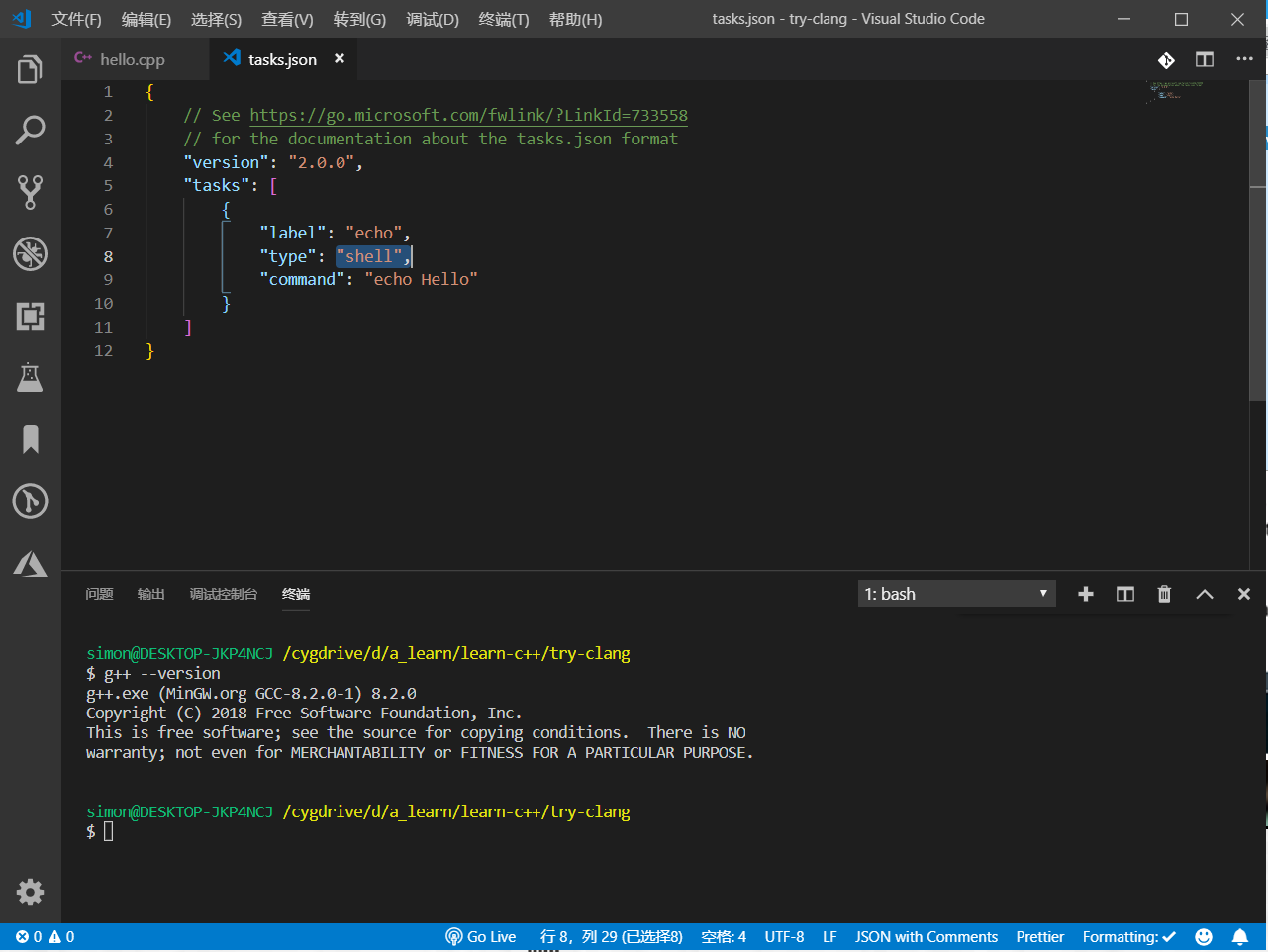
Task: Click the "2.0.0" version value
Action: click(322, 162)
